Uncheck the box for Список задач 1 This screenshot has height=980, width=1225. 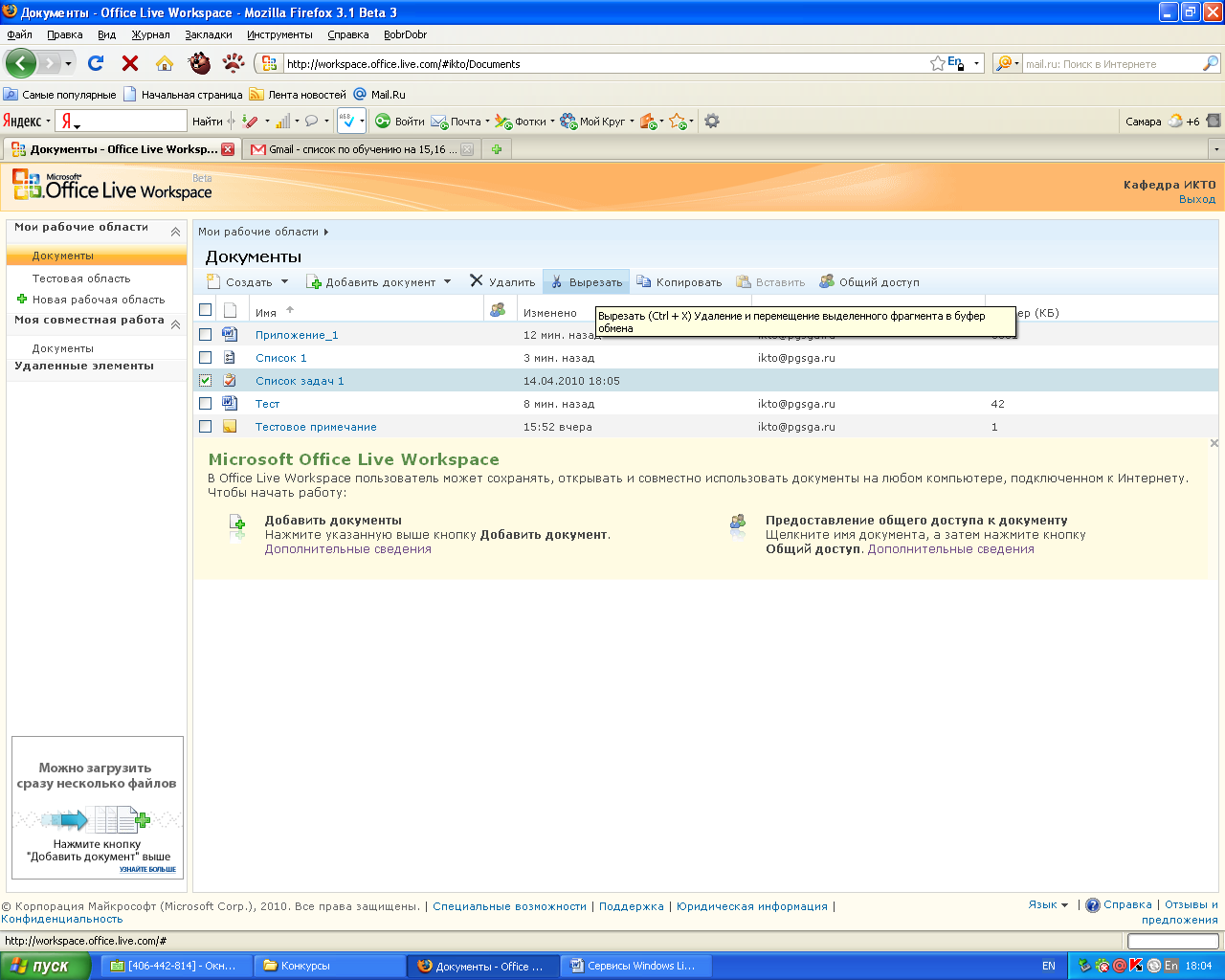pos(205,381)
